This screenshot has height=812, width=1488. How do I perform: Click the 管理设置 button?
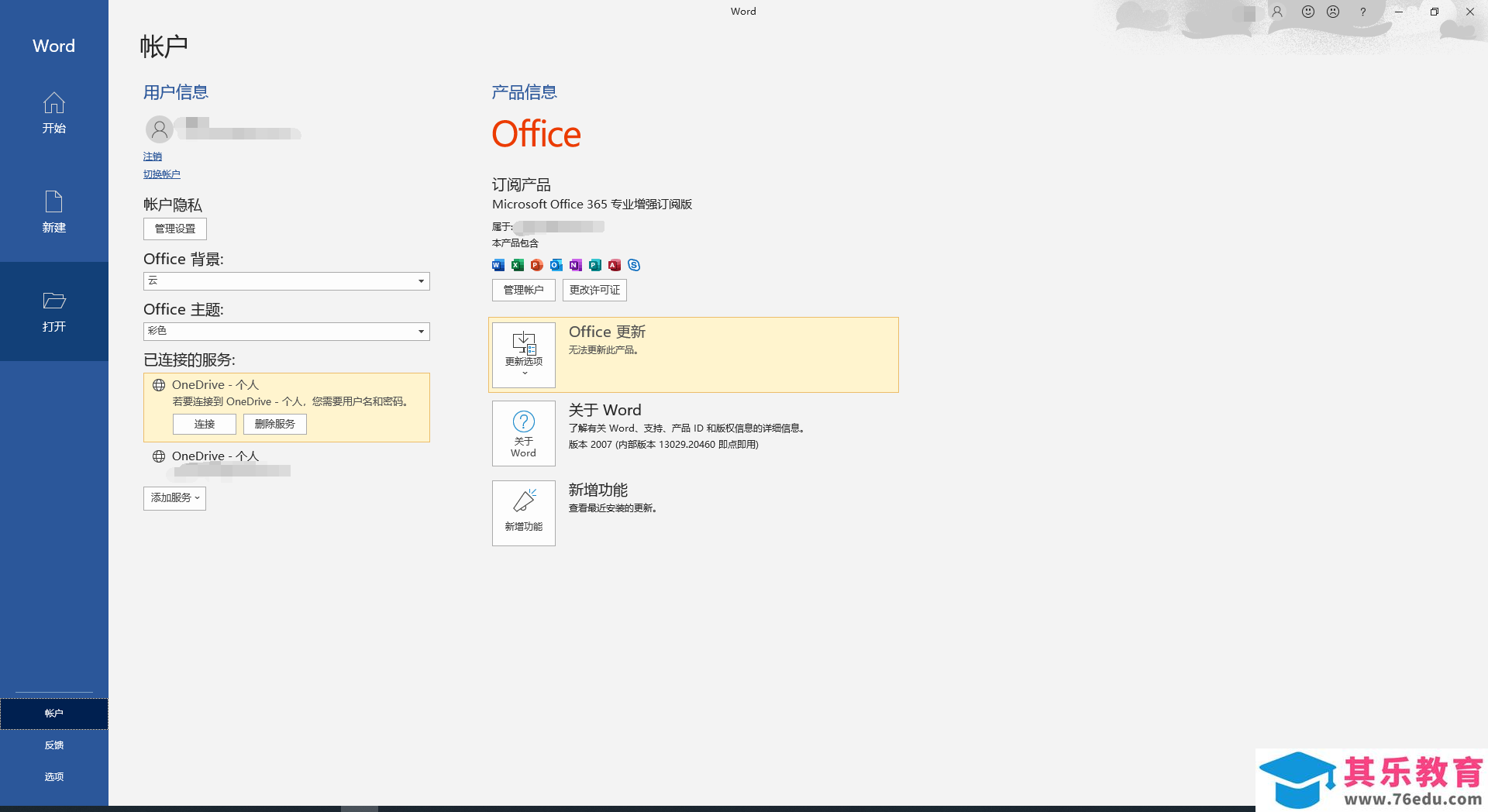pos(175,229)
